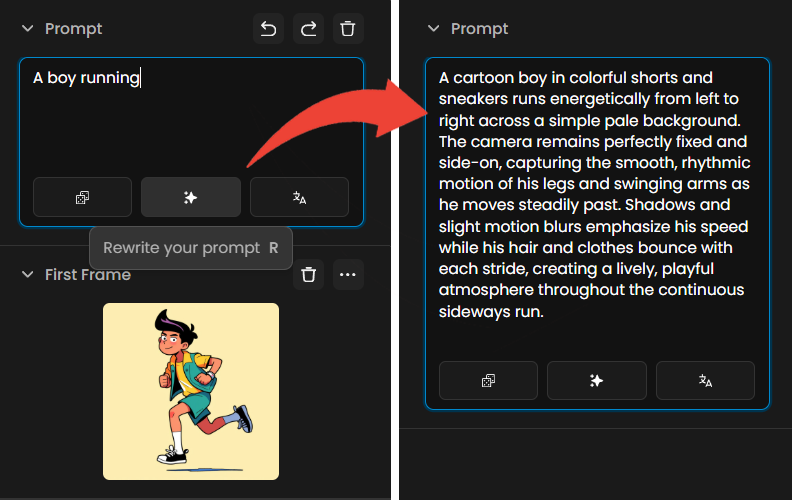Collapse the right Prompt section chevron
Viewport: 792px width, 500px height.
pyautogui.click(x=433, y=29)
